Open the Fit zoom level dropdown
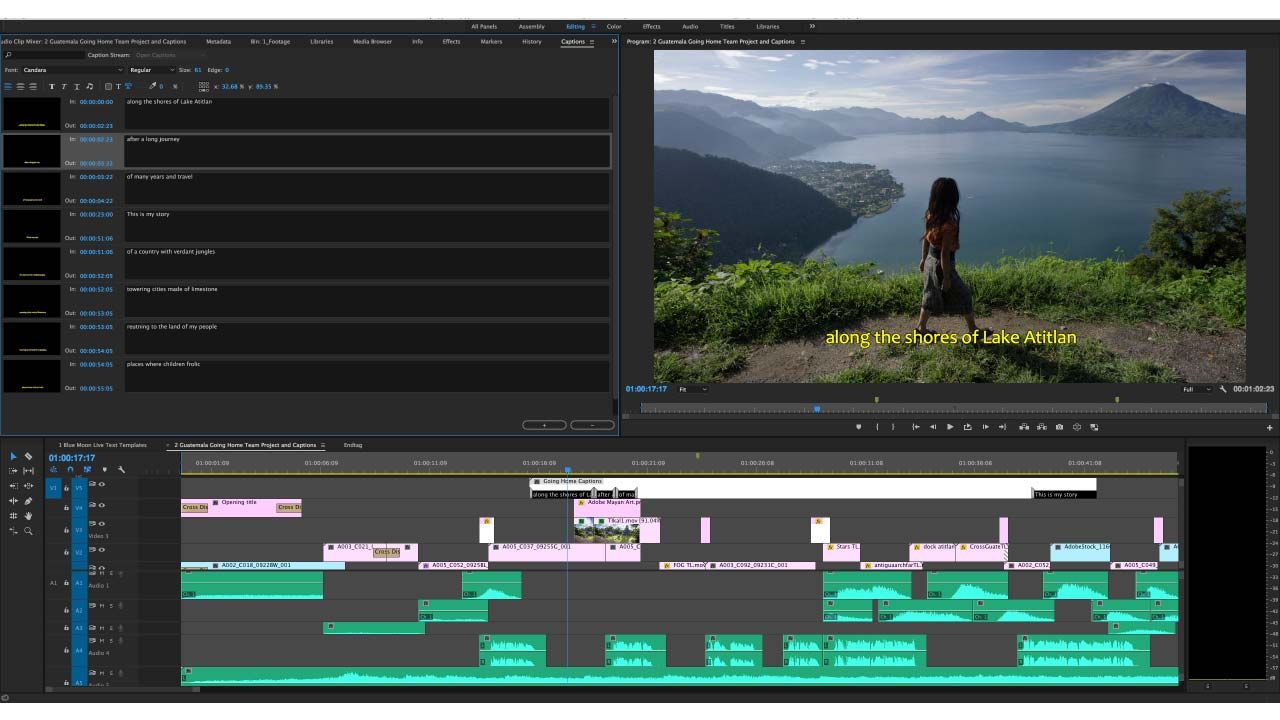Viewport: 1280px width, 720px height. [x=692, y=389]
